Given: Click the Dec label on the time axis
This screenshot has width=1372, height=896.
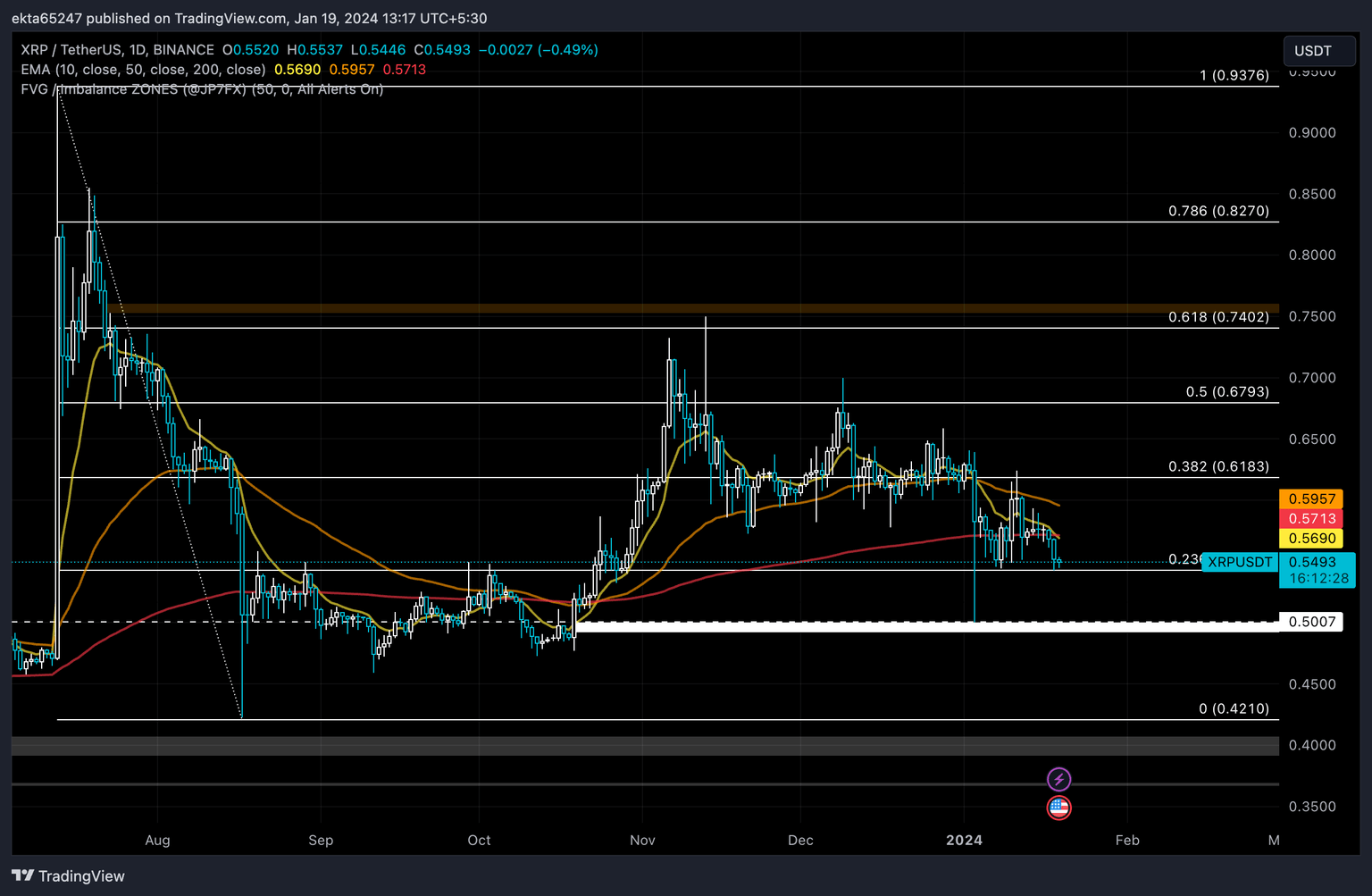Looking at the screenshot, I should [x=800, y=840].
